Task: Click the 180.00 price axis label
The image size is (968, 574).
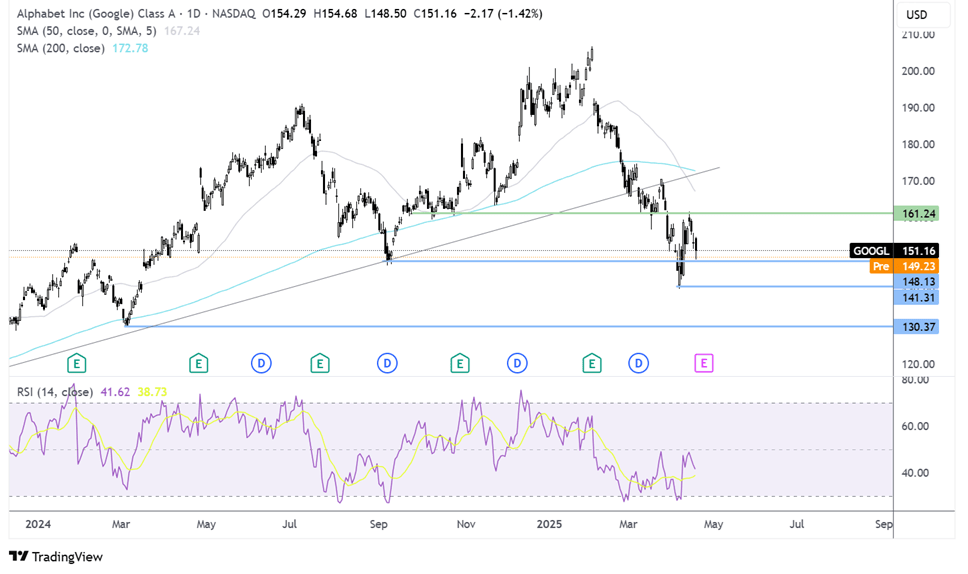Action: click(x=918, y=144)
